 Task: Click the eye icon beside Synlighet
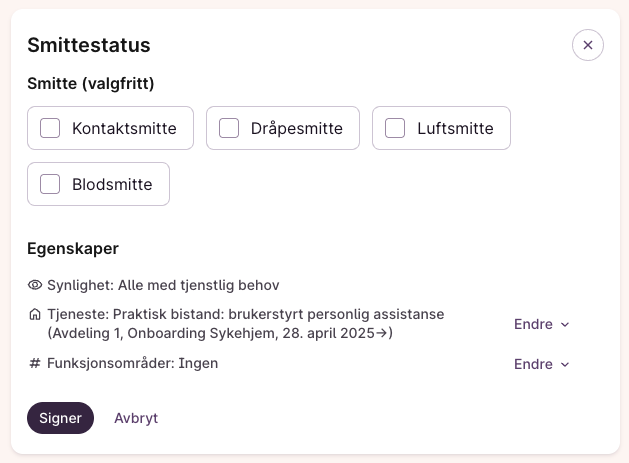35,285
